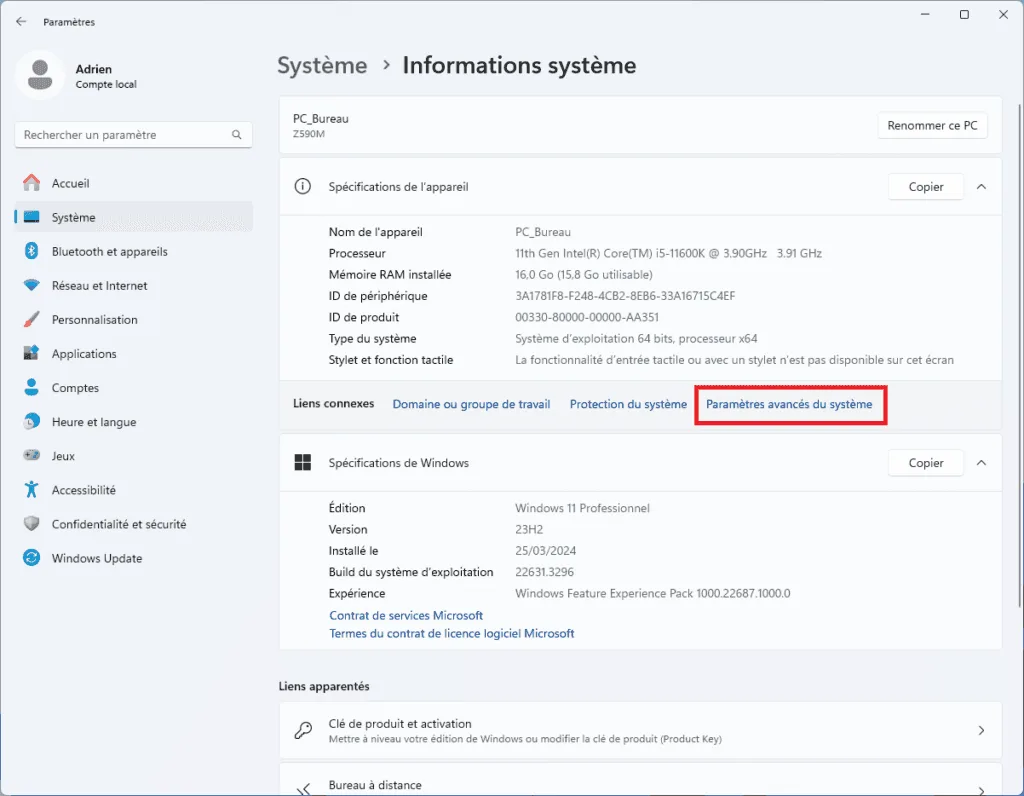
Task: Open Paramètres avancés du système link
Action: pos(789,404)
